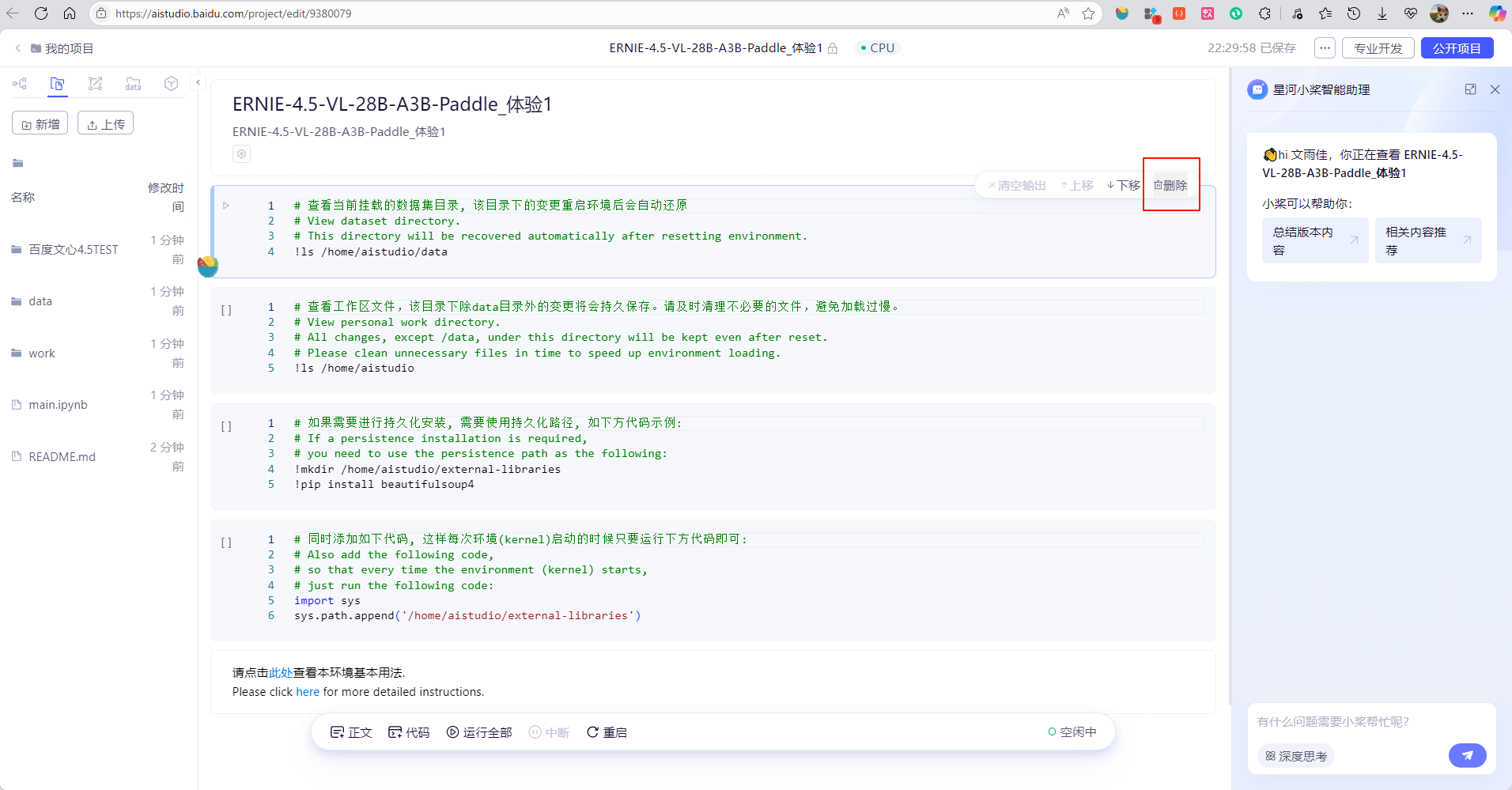Image resolution: width=1512 pixels, height=790 pixels.
Task: Click the settings icon under notebook title
Action: coord(242,154)
